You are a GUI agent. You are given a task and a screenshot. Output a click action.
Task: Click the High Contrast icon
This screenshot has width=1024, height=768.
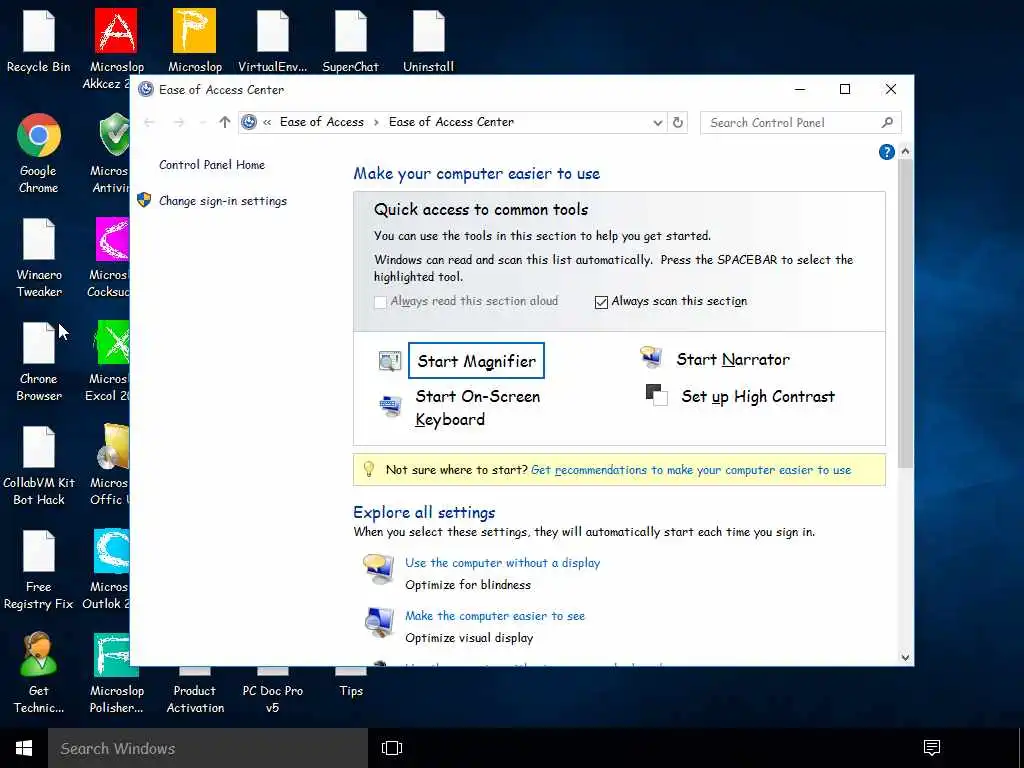click(656, 395)
